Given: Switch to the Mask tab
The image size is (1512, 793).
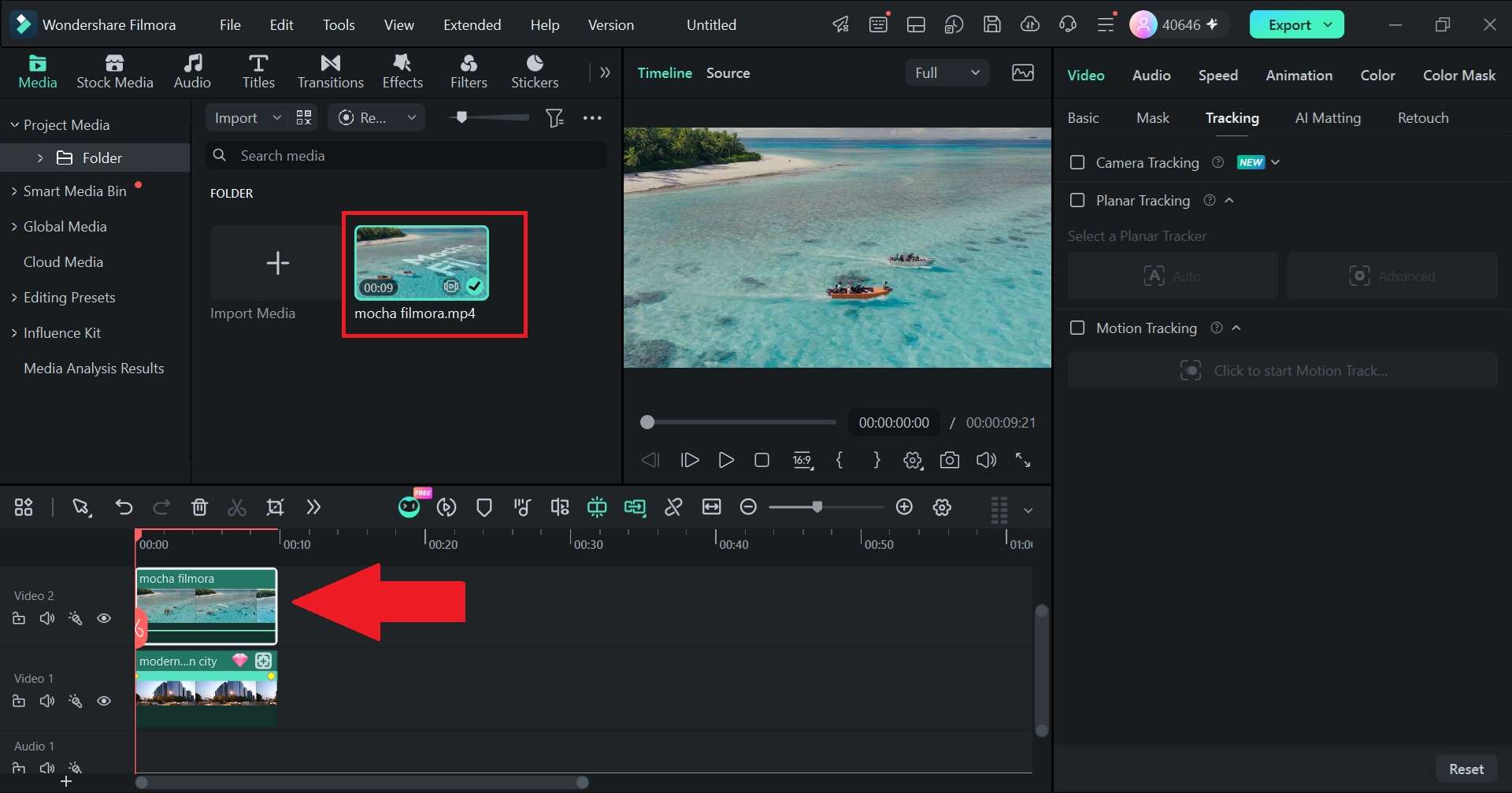Looking at the screenshot, I should pyautogui.click(x=1153, y=117).
